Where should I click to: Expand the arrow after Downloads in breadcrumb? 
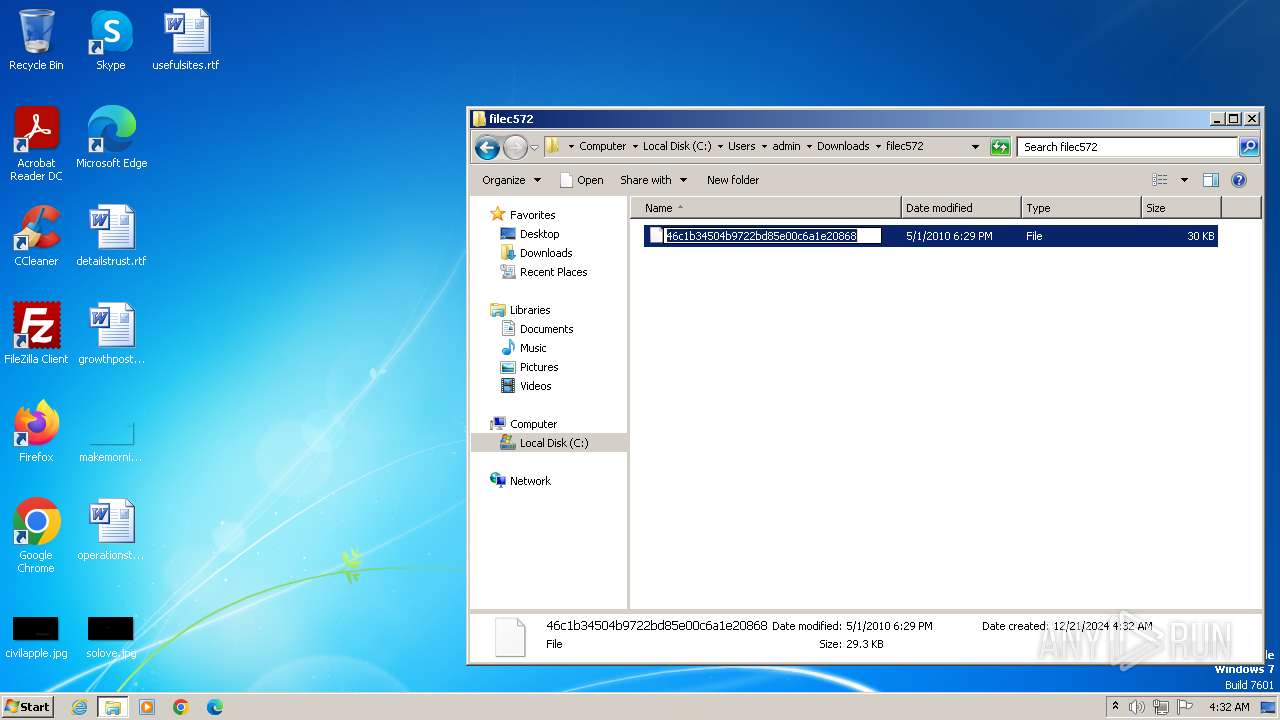tap(878, 146)
